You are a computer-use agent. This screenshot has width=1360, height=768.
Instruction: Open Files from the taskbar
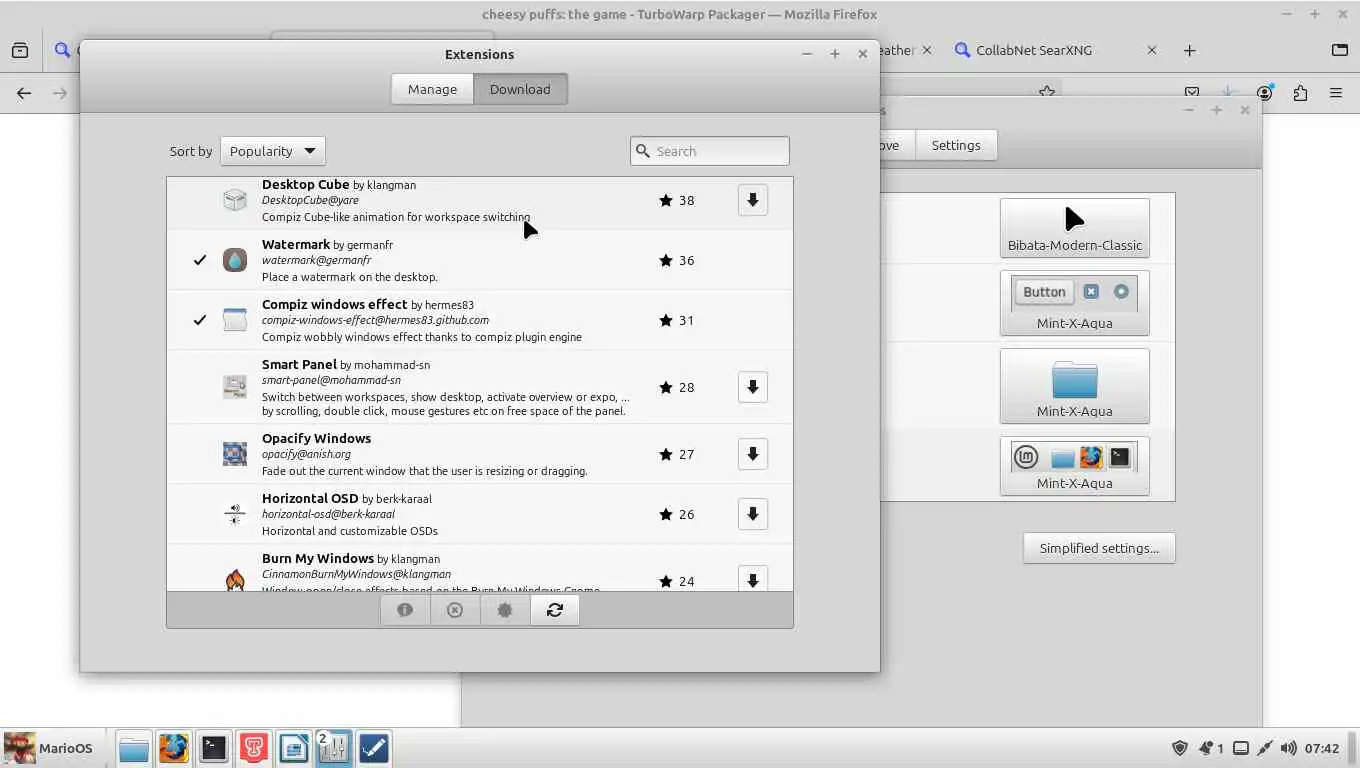pos(133,748)
